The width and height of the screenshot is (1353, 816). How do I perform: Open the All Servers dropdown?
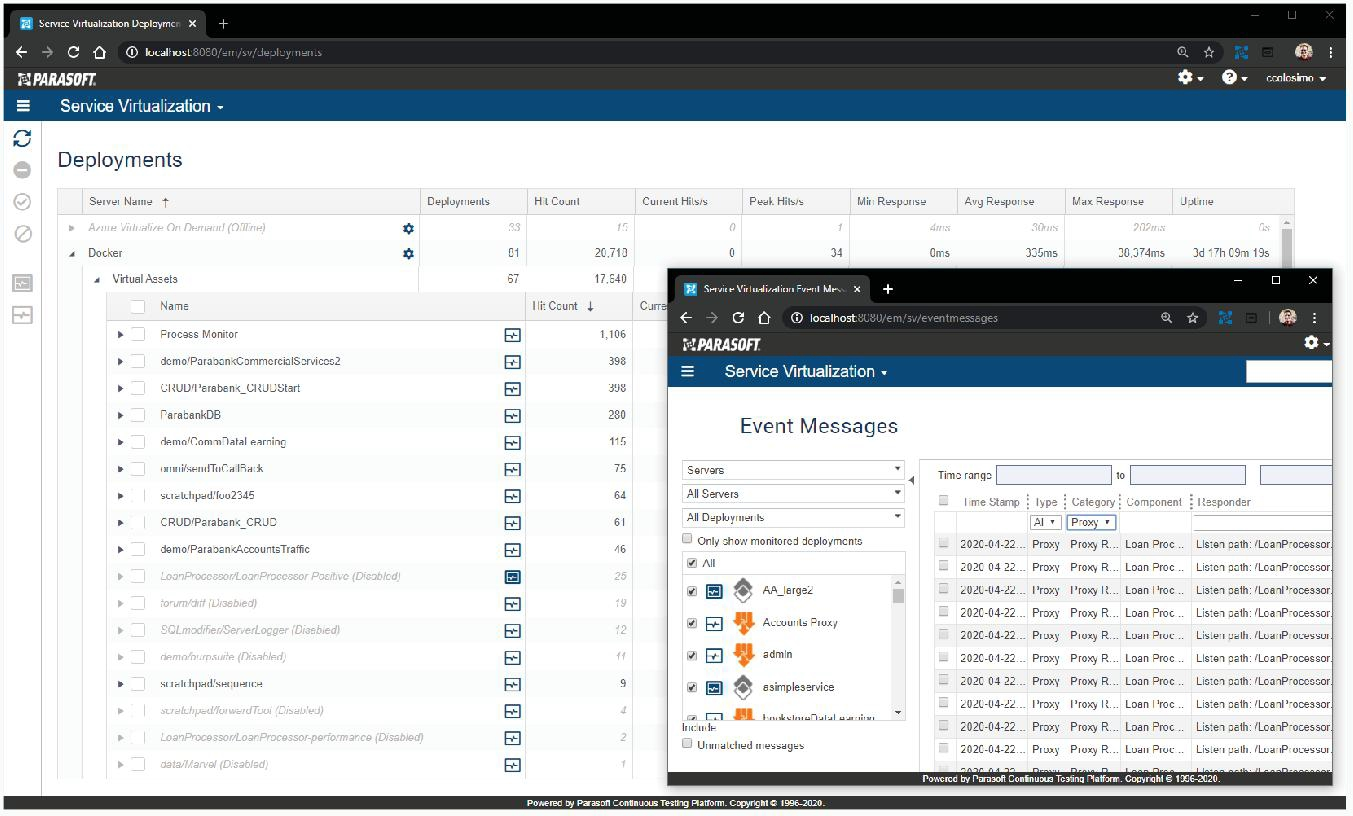click(x=793, y=494)
